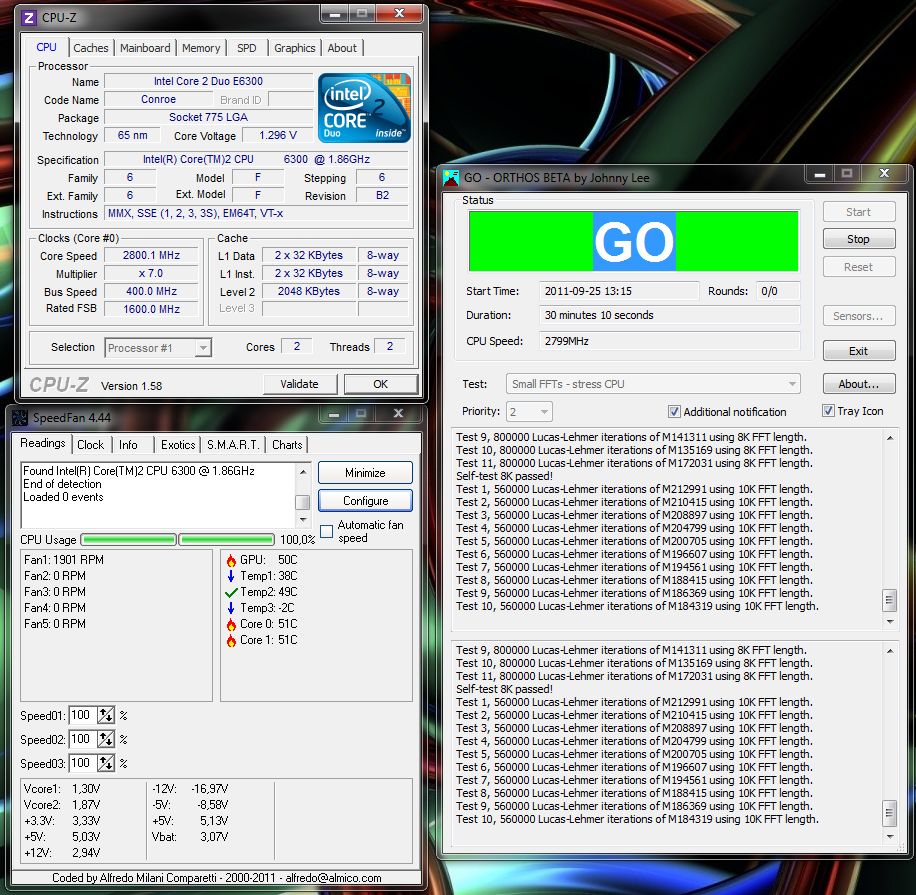Open the Charts tab in SpeedFan
The width and height of the screenshot is (916, 895).
[287, 445]
